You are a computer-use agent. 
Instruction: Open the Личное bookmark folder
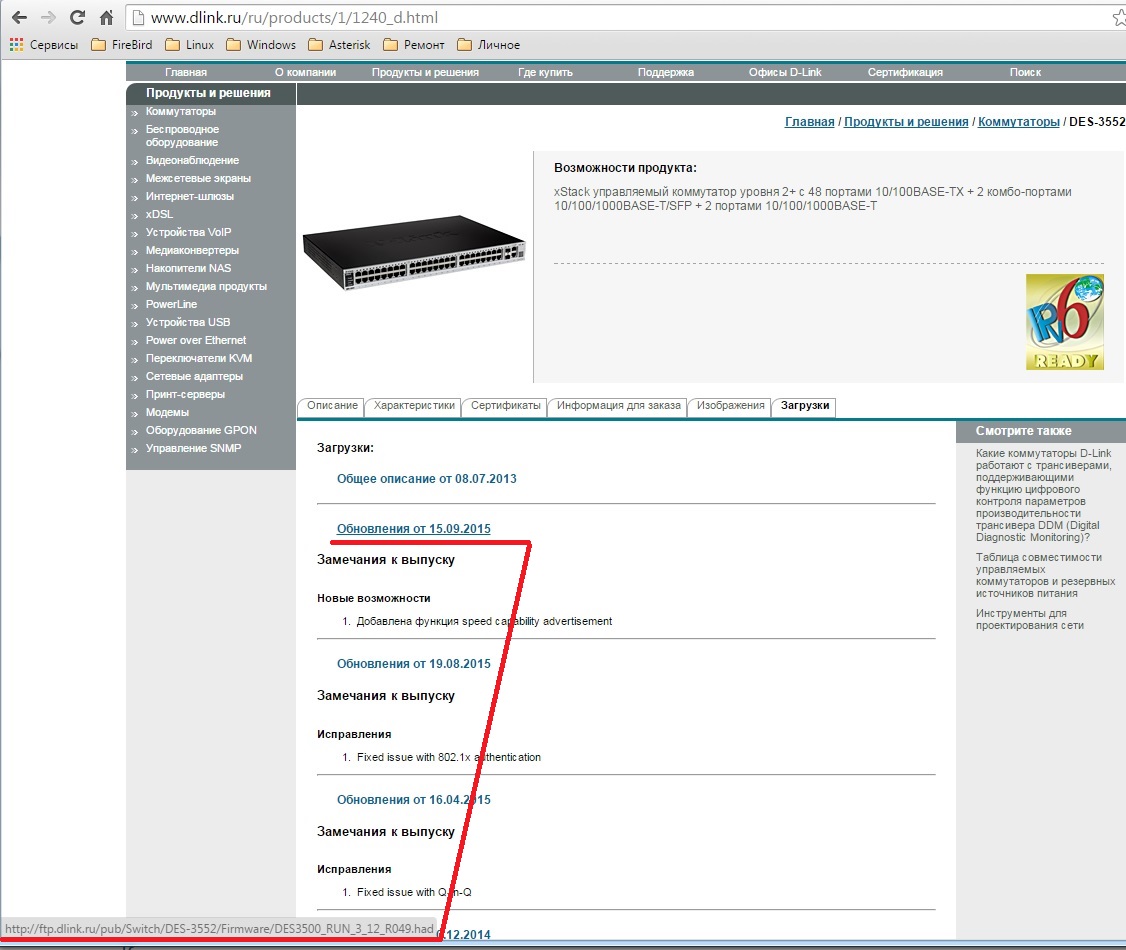click(x=488, y=45)
